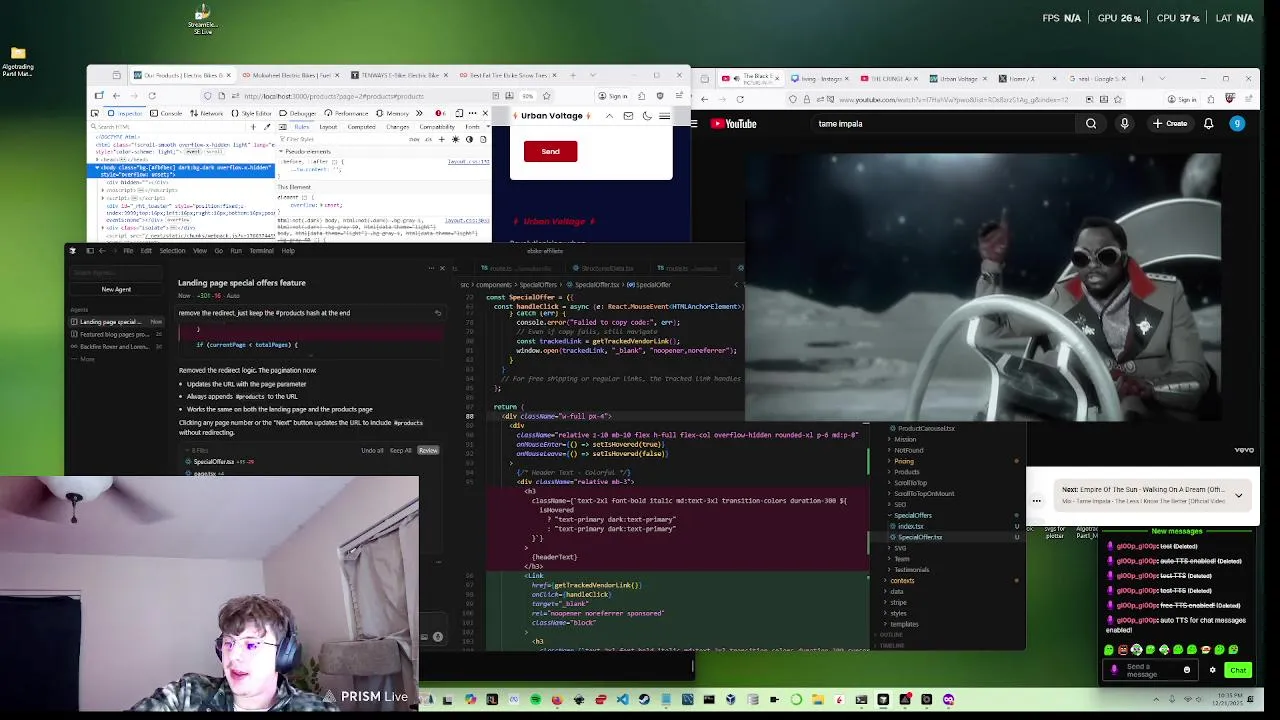
Task: Open the Selection menu in Cursor
Action: 172,251
